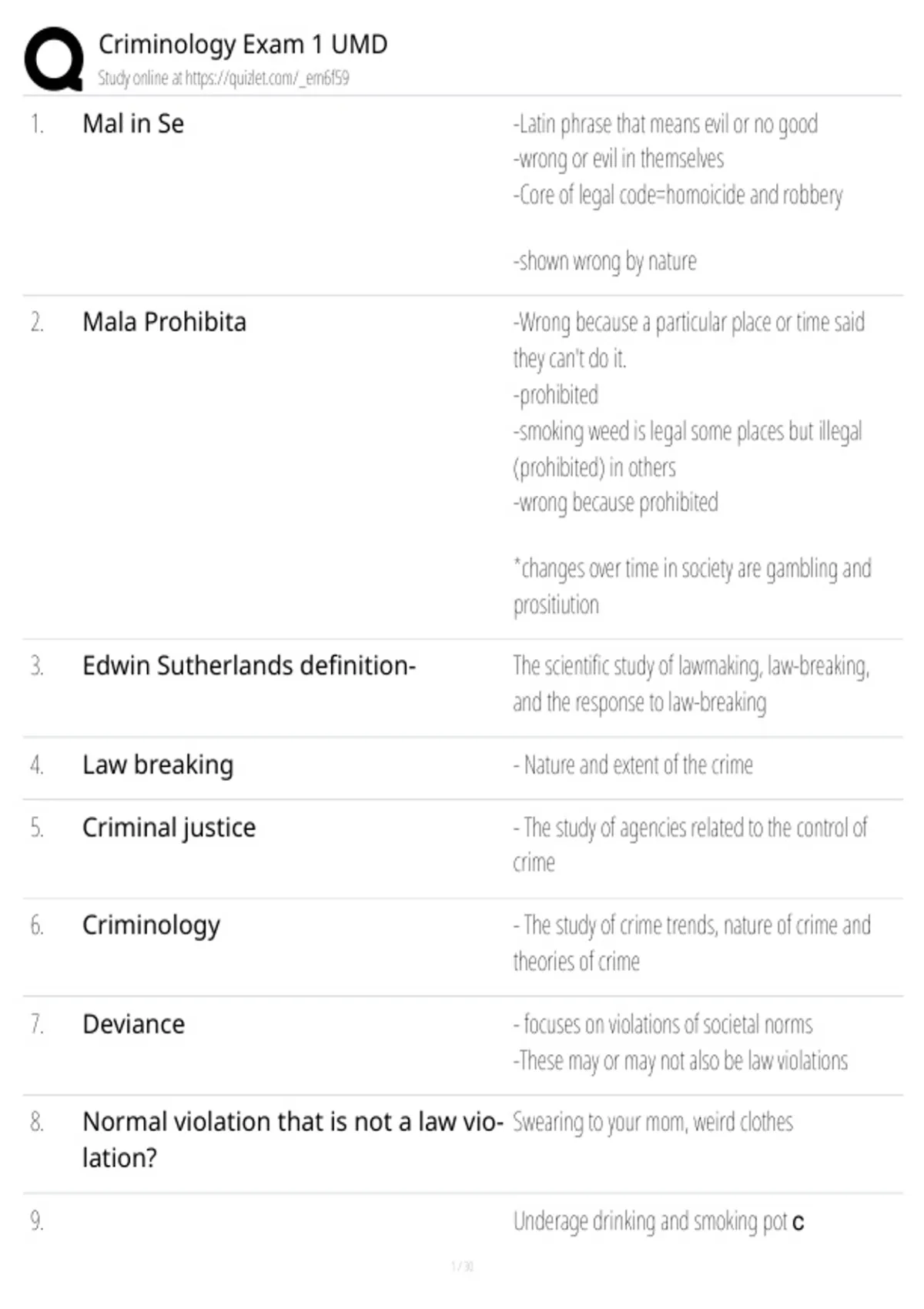Select the Normal violation question text

coord(293,1140)
